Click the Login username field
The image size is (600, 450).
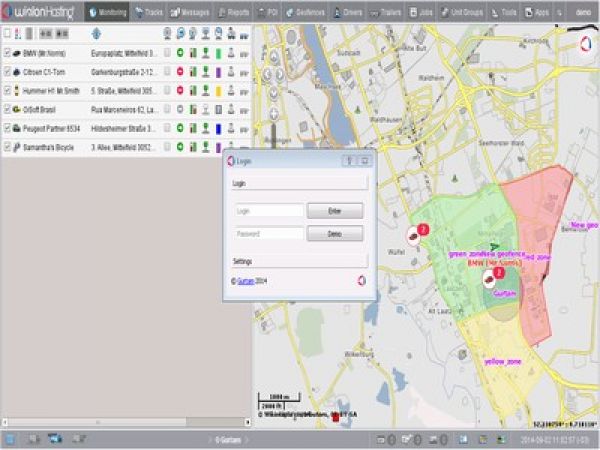267,211
